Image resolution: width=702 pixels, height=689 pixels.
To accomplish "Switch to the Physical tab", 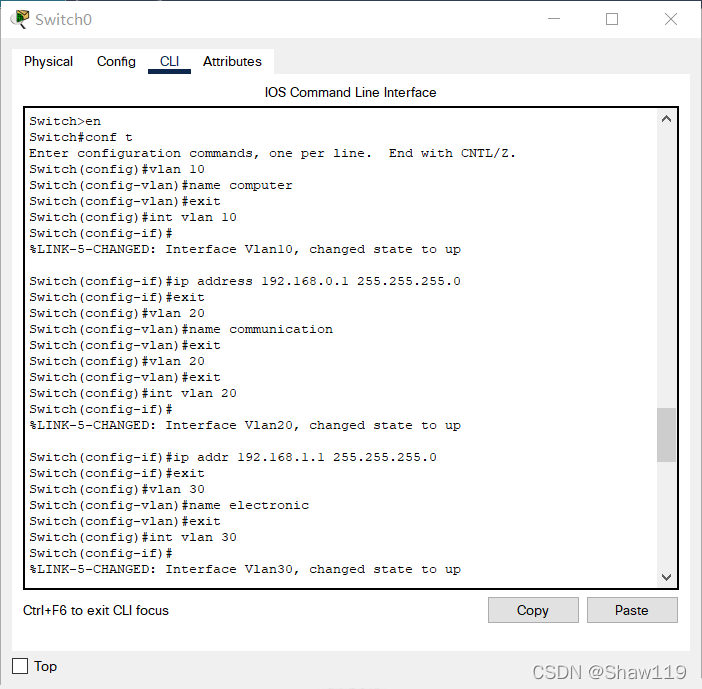I will (48, 61).
